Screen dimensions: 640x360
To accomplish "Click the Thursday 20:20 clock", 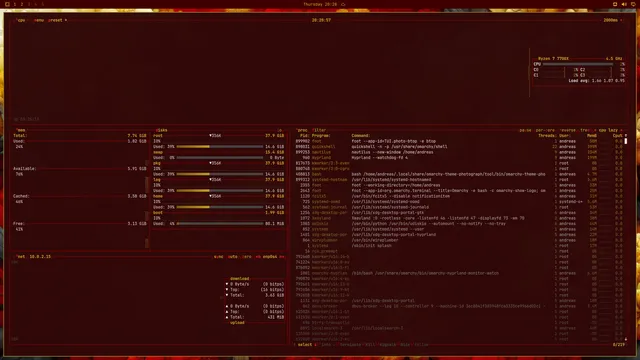I will coord(320,4).
